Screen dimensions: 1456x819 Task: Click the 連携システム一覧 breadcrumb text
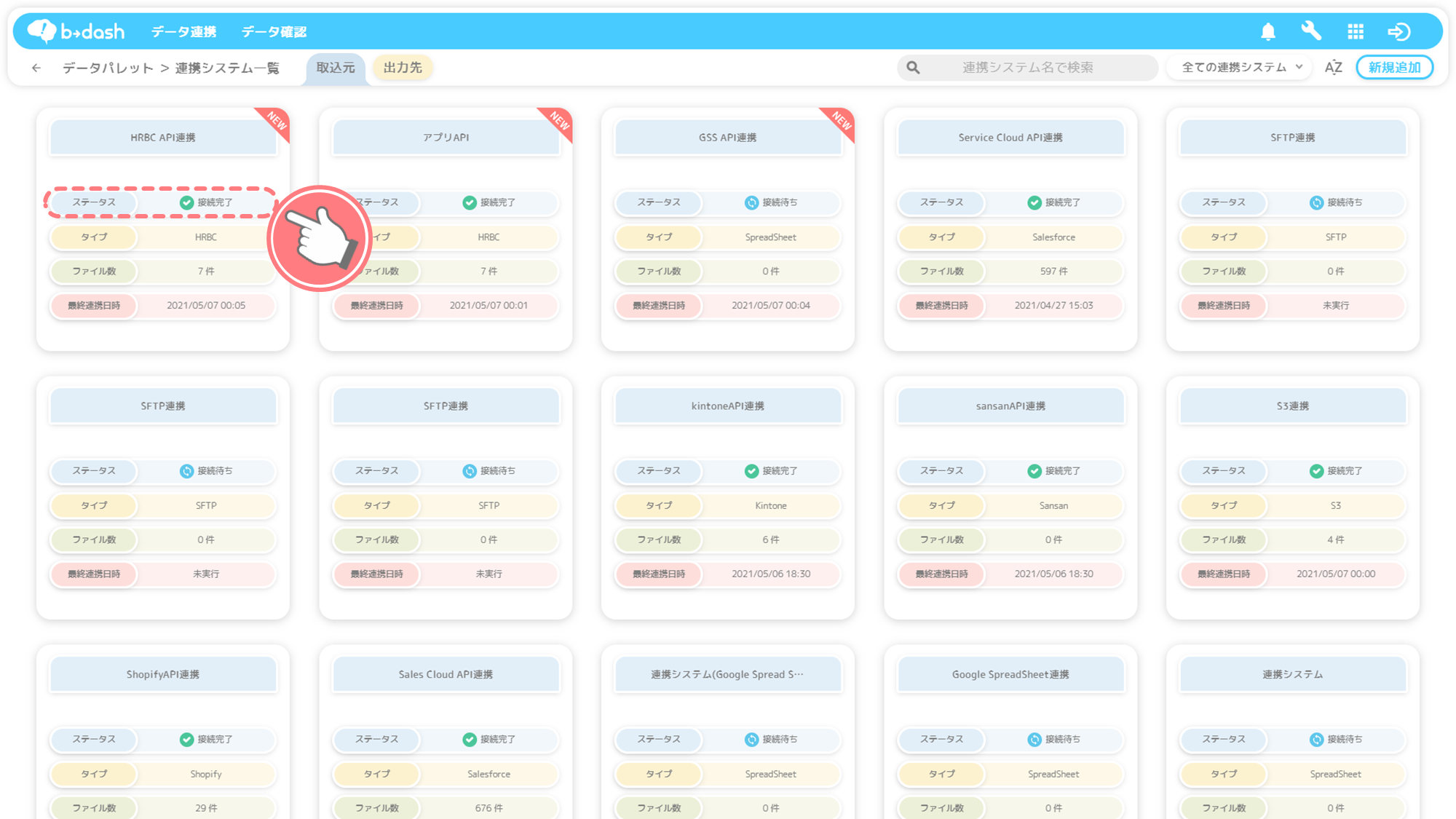click(227, 68)
